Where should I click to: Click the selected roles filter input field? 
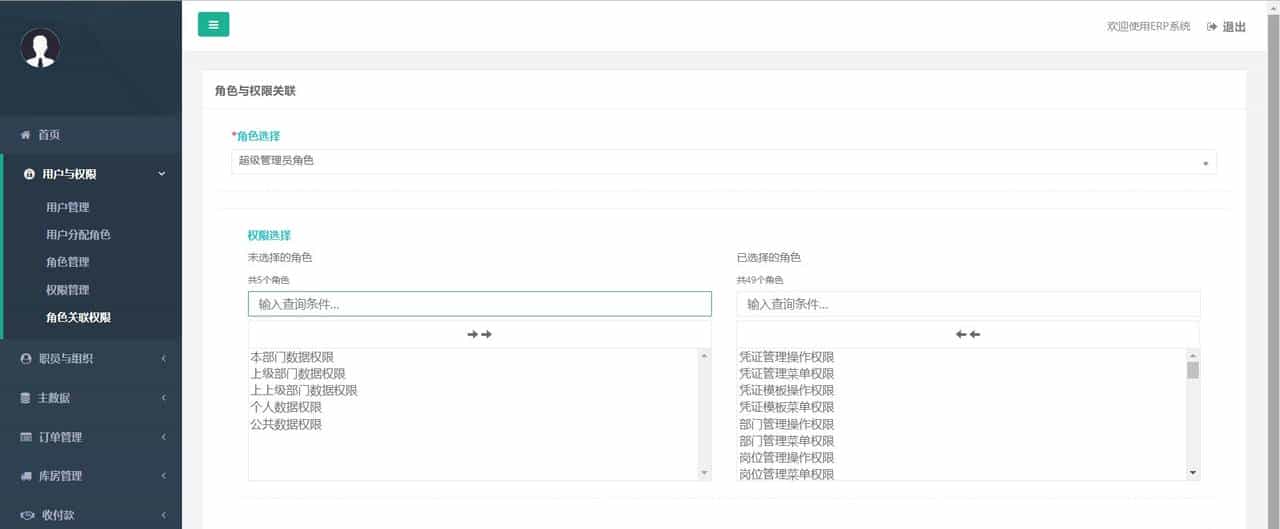[x=968, y=304]
